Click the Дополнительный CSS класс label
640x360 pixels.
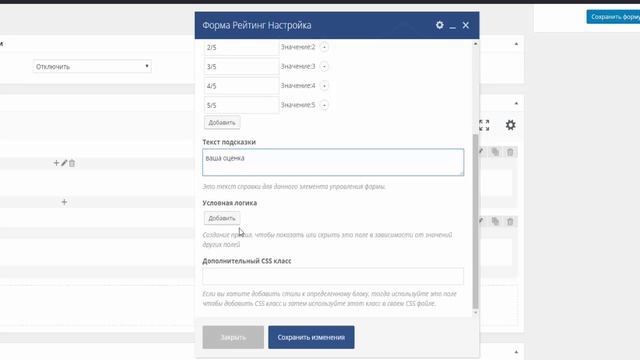[247, 261]
